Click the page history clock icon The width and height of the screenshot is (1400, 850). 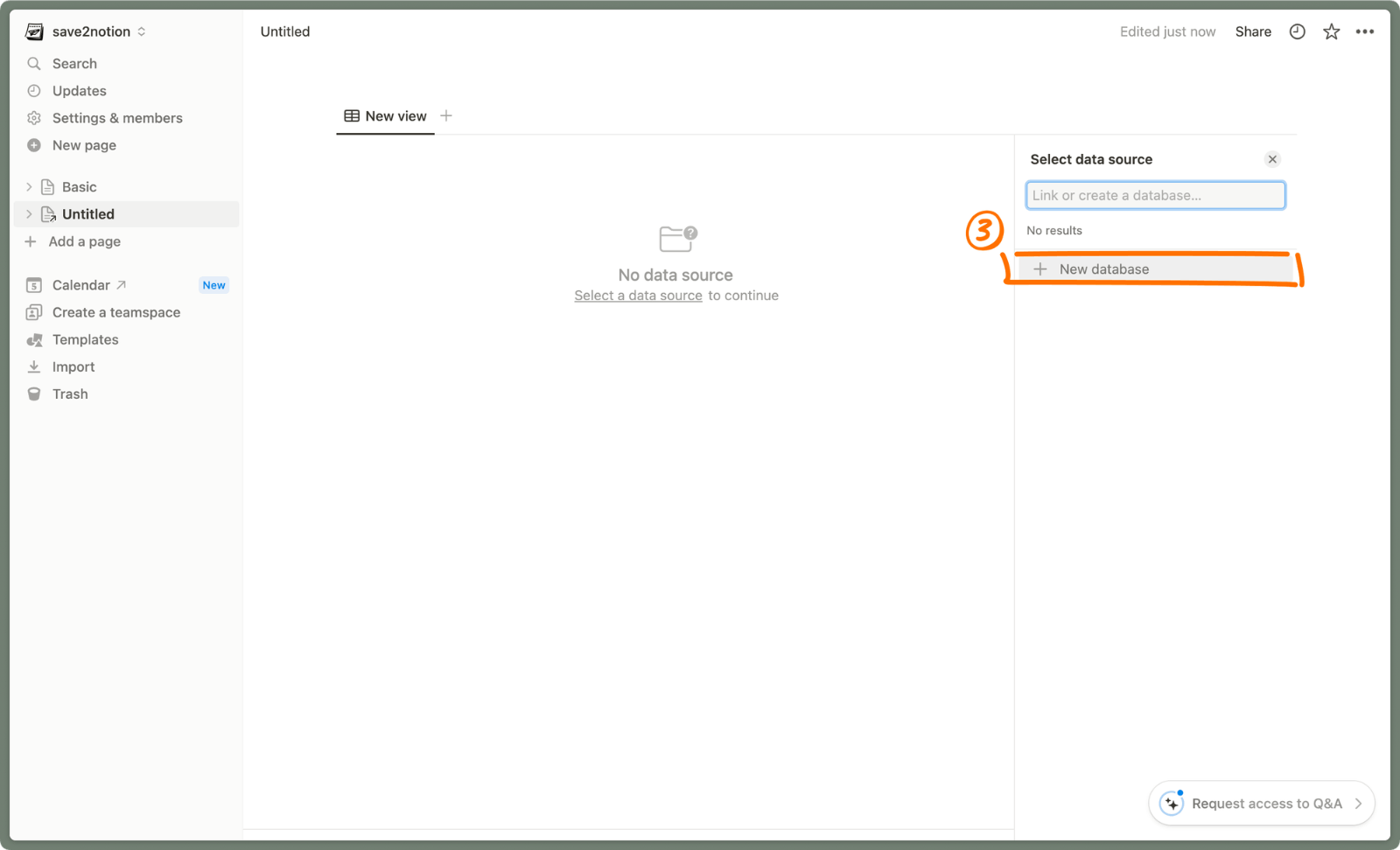point(1297,31)
